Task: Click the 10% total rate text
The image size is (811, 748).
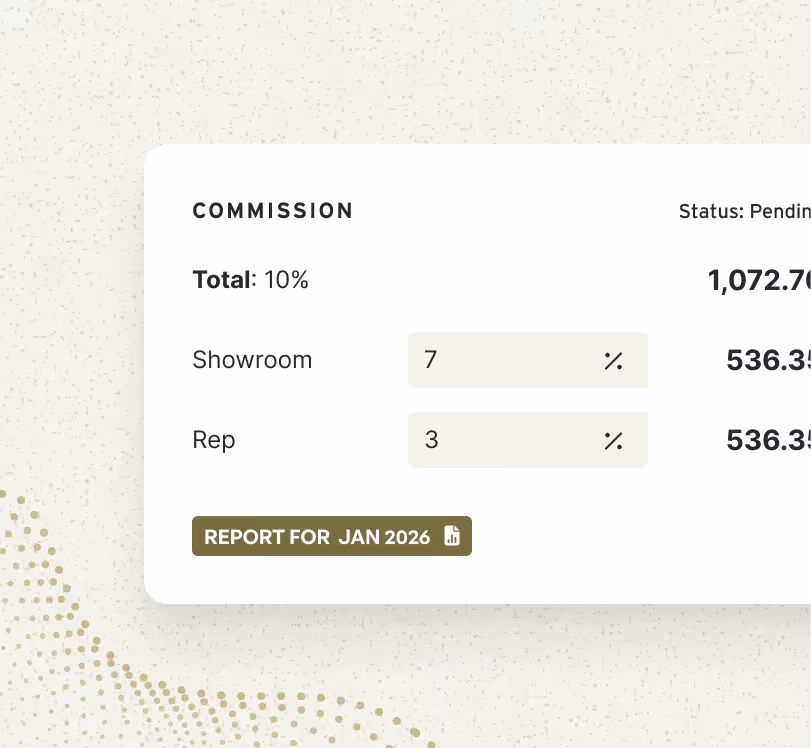Action: pyautogui.click(x=286, y=280)
